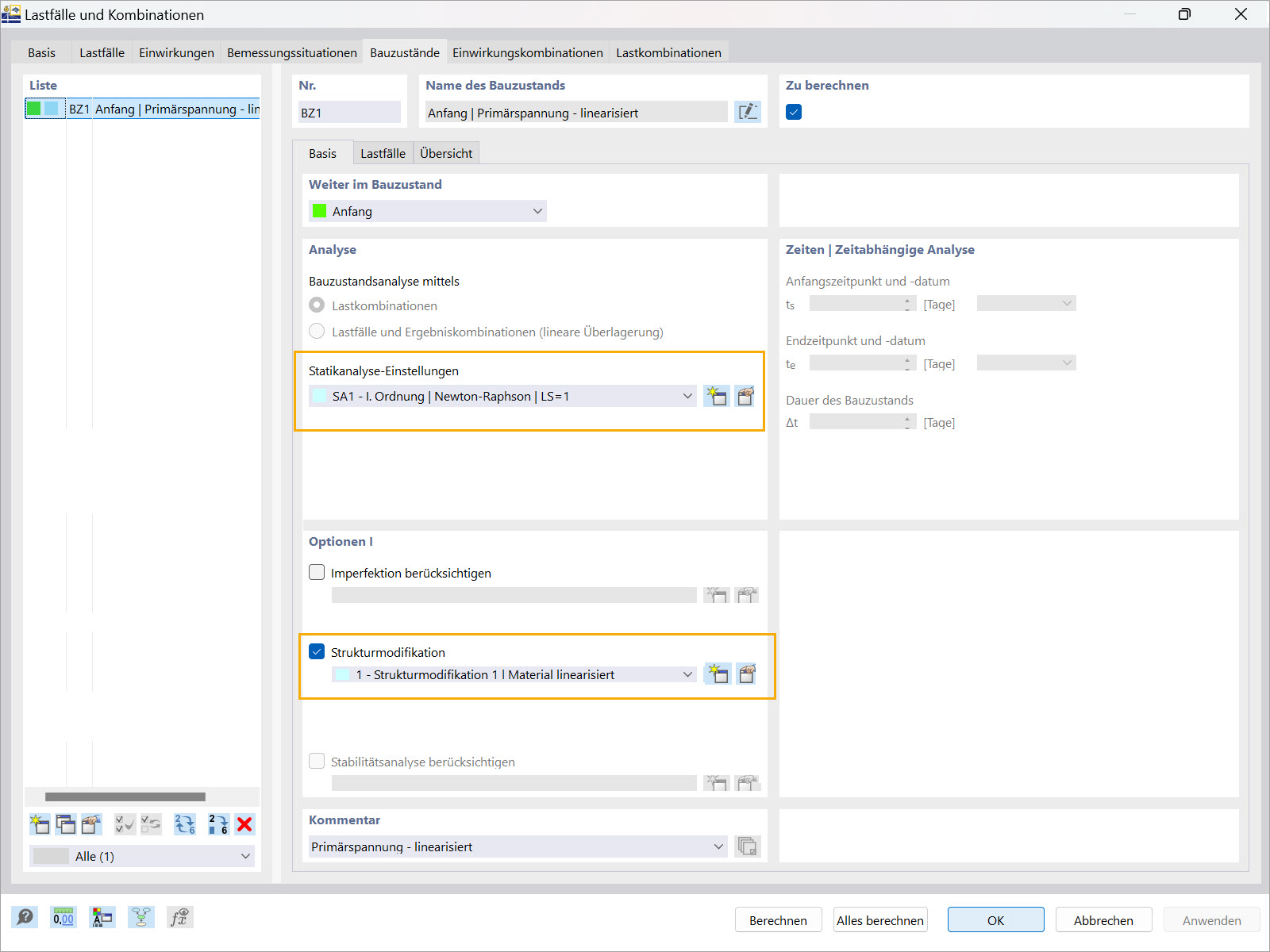Click the fx formula view icon

180,918
